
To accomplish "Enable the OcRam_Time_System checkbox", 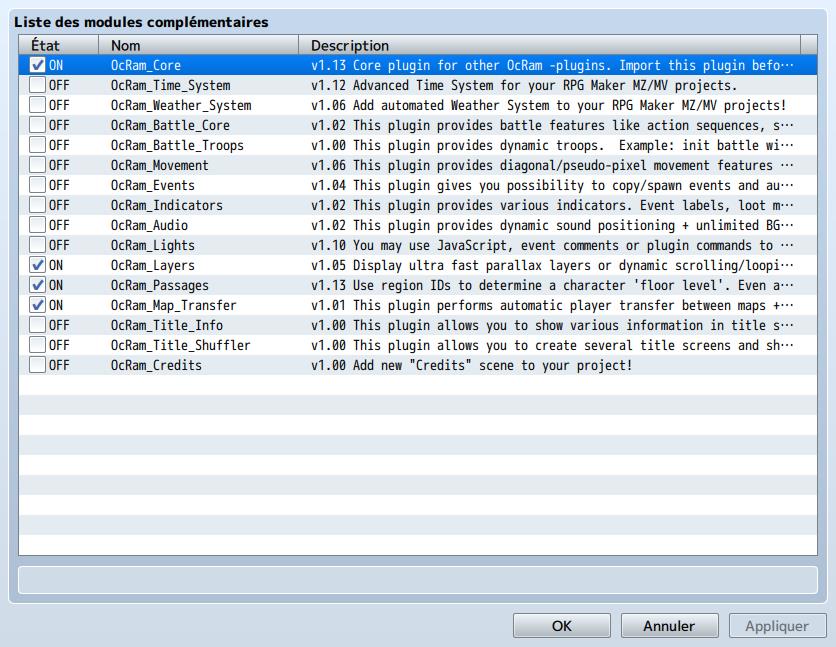I will [37, 85].
